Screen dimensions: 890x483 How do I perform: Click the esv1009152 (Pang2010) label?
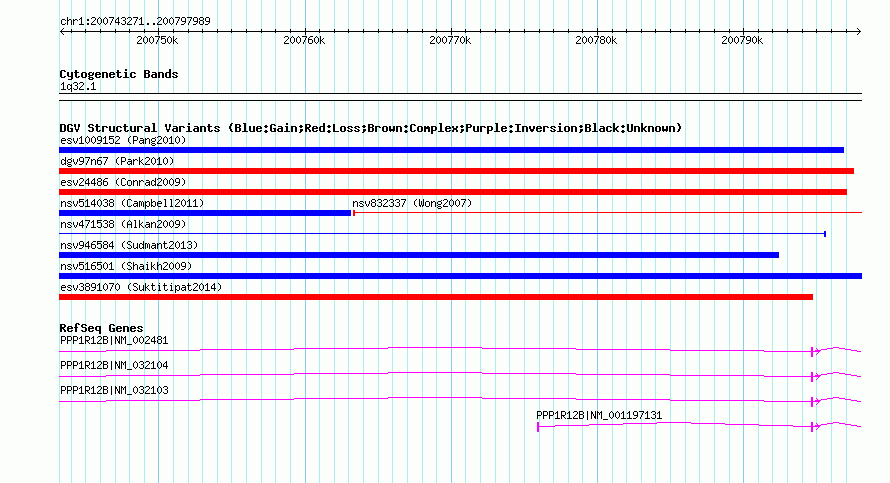tap(123, 140)
